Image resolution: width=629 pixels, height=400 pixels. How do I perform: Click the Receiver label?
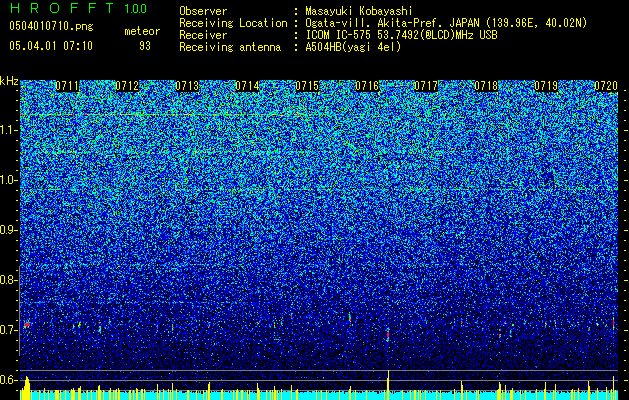[203, 35]
